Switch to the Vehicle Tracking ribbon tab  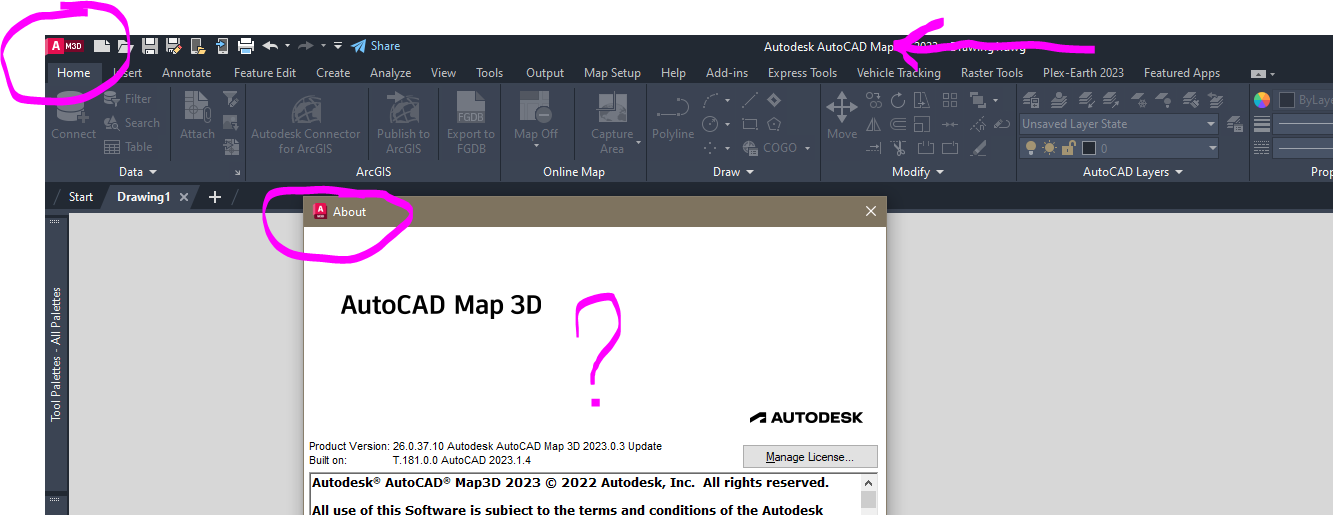898,73
